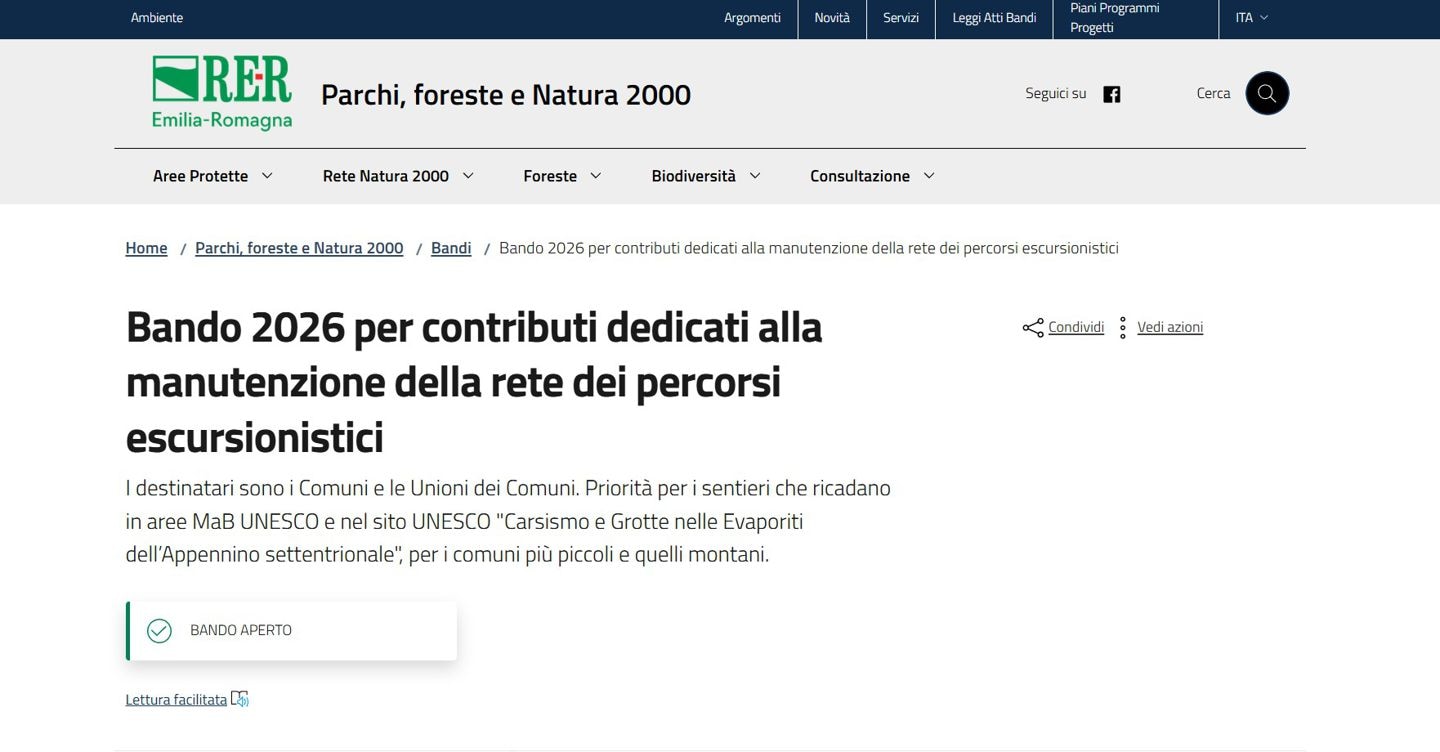Go to Leggi Atti Bandi section
The height and width of the screenshot is (752, 1440).
point(993,18)
